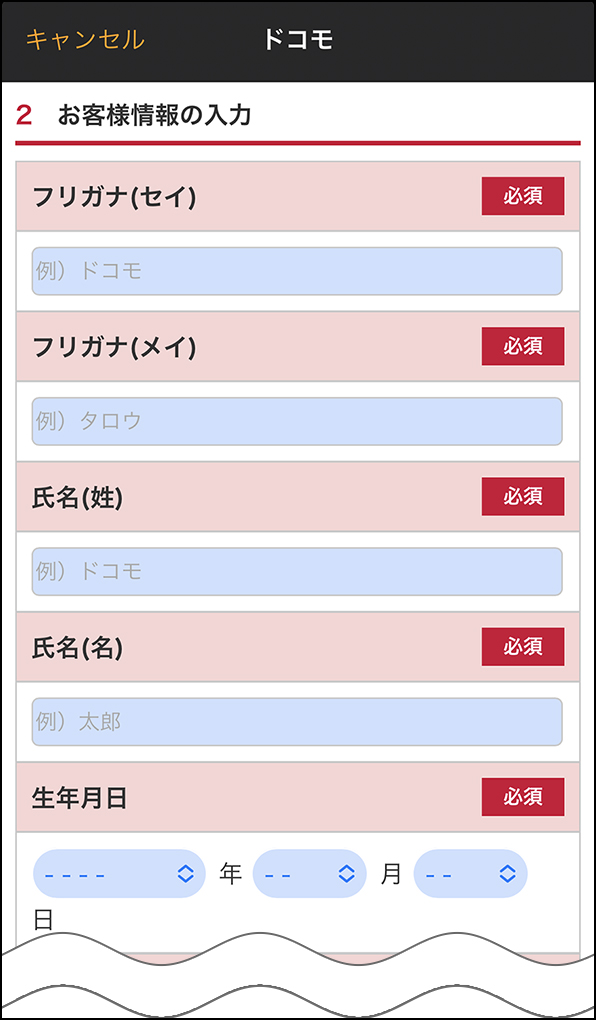This screenshot has height=1020, width=596.
Task: Select the 氏名(姓) text box
Action: coord(297,571)
